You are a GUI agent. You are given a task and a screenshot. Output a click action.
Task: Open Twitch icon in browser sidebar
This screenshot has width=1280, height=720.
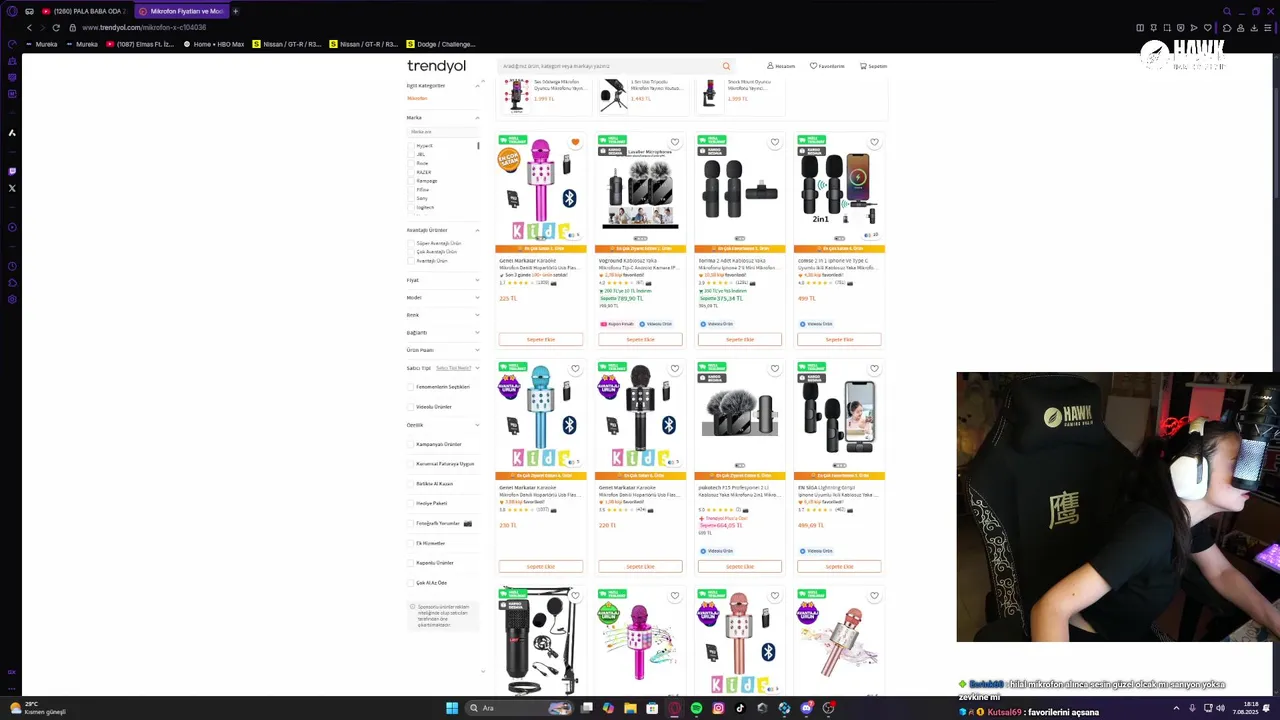(x=12, y=171)
